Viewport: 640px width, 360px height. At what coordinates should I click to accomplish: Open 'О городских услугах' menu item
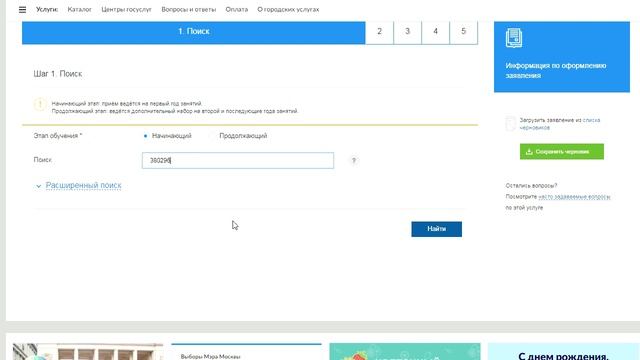tap(288, 9)
